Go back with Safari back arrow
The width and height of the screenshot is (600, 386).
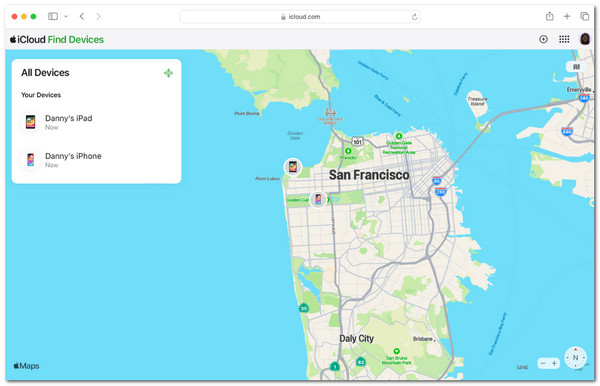(x=82, y=16)
